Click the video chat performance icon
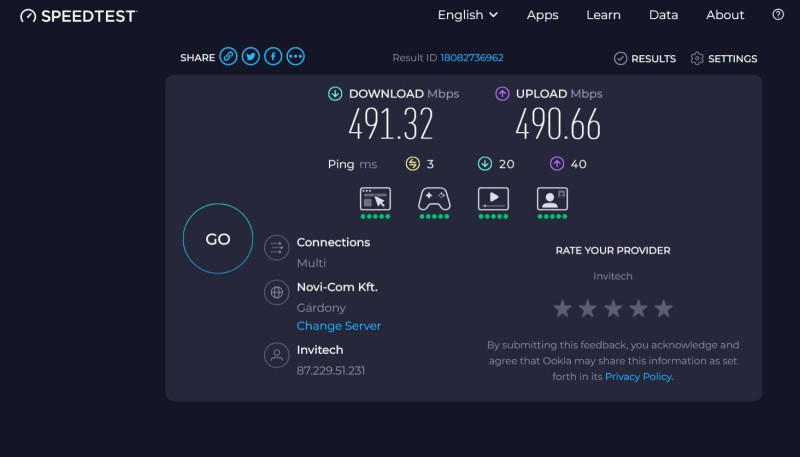 coord(552,199)
